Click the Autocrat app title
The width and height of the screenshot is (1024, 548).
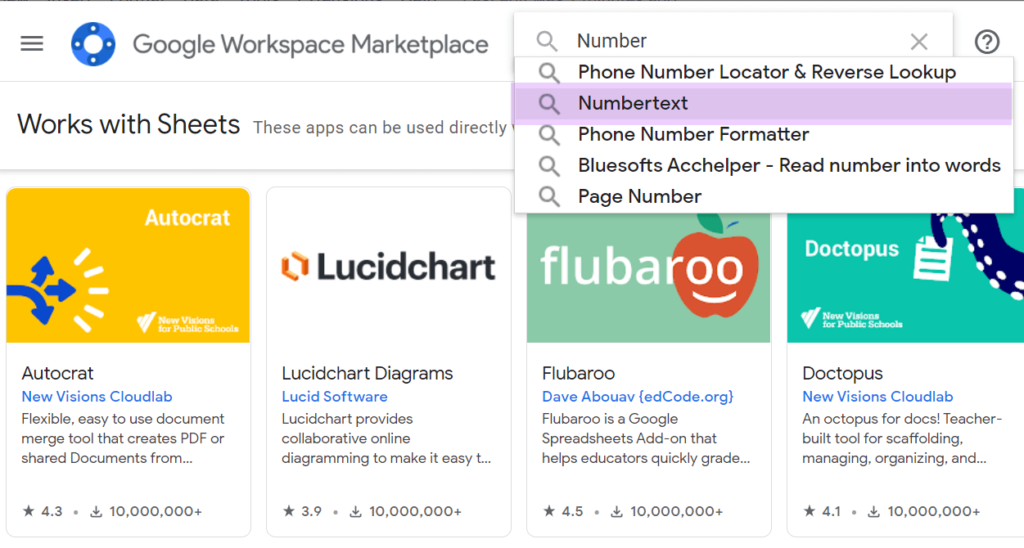coord(57,373)
